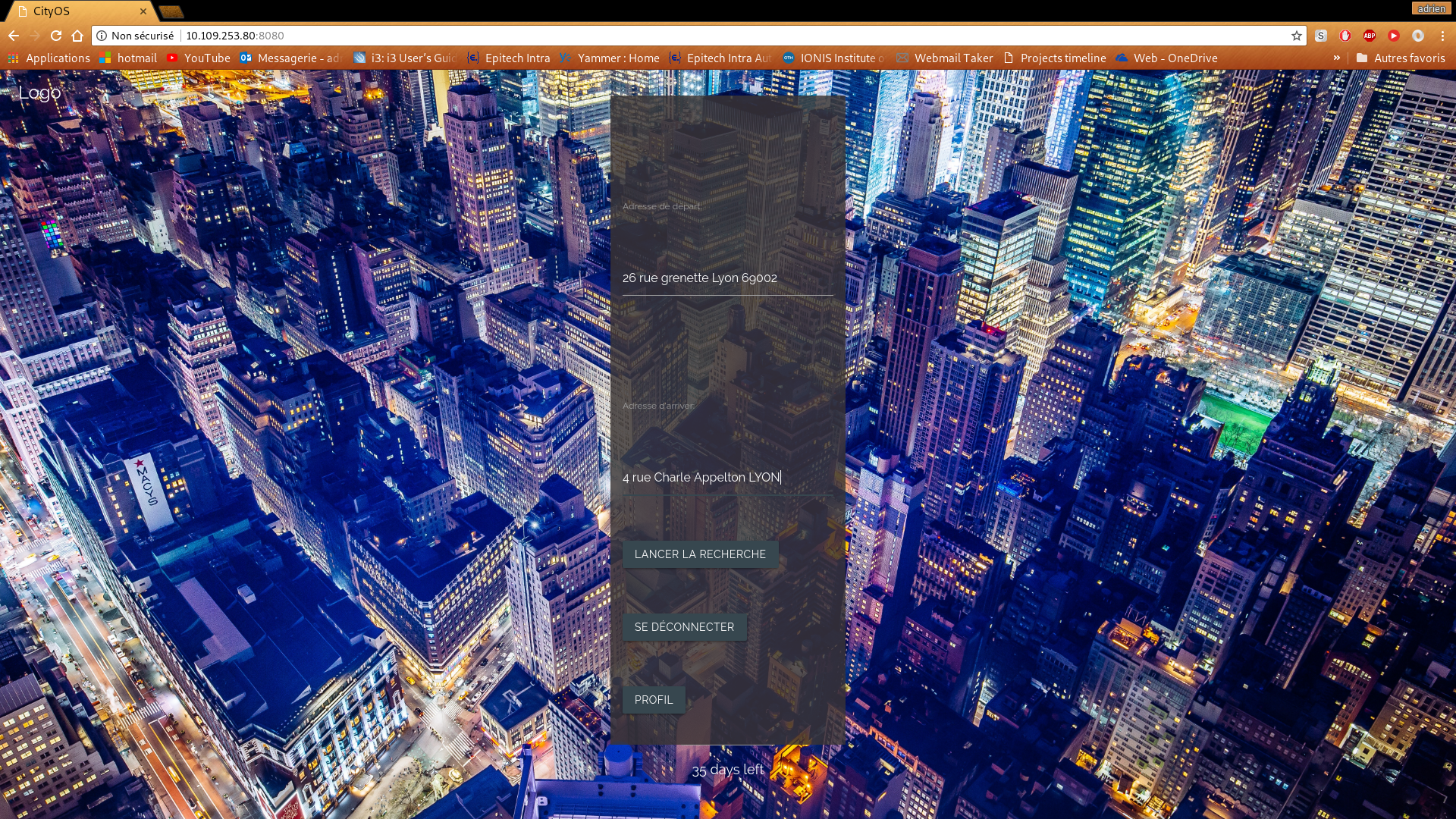Image resolution: width=1456 pixels, height=819 pixels.
Task: Open the PROFIL button
Action: pos(653,700)
